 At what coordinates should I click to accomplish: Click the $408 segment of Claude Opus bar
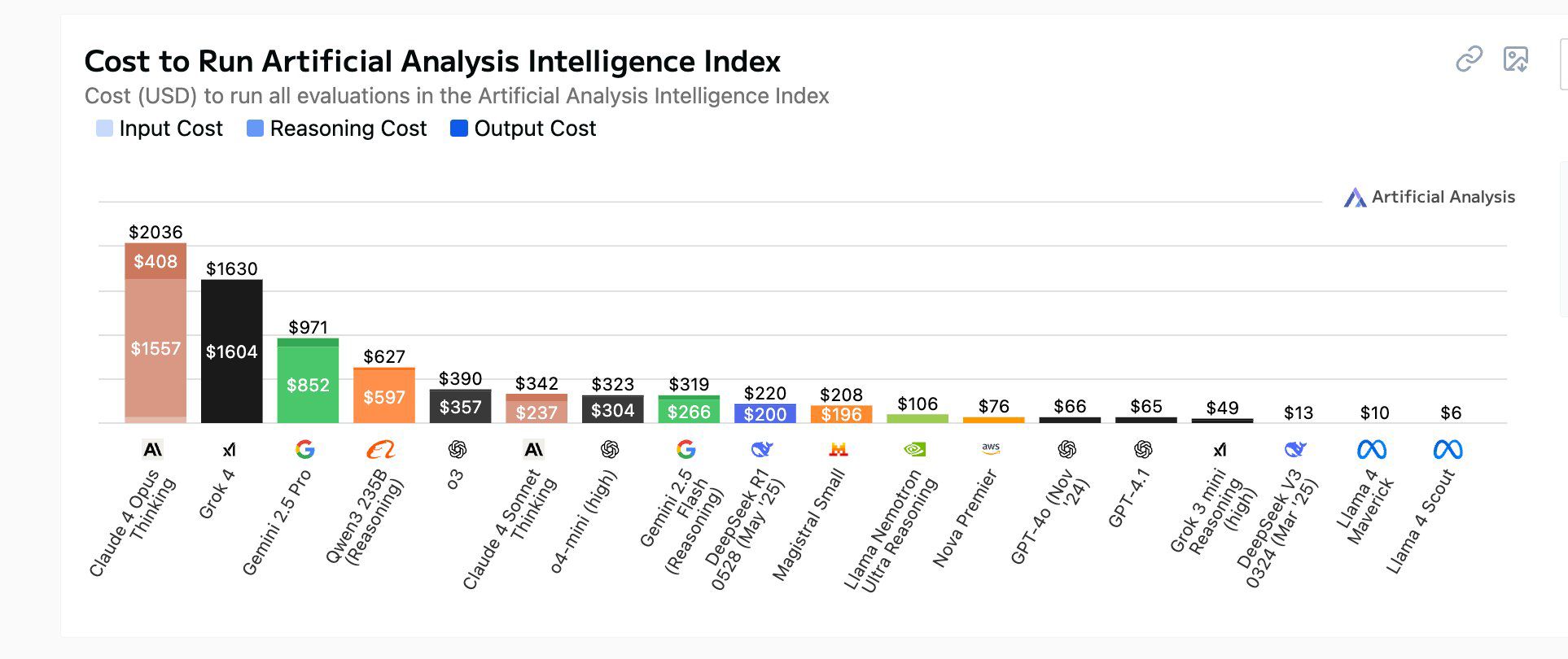pos(155,261)
